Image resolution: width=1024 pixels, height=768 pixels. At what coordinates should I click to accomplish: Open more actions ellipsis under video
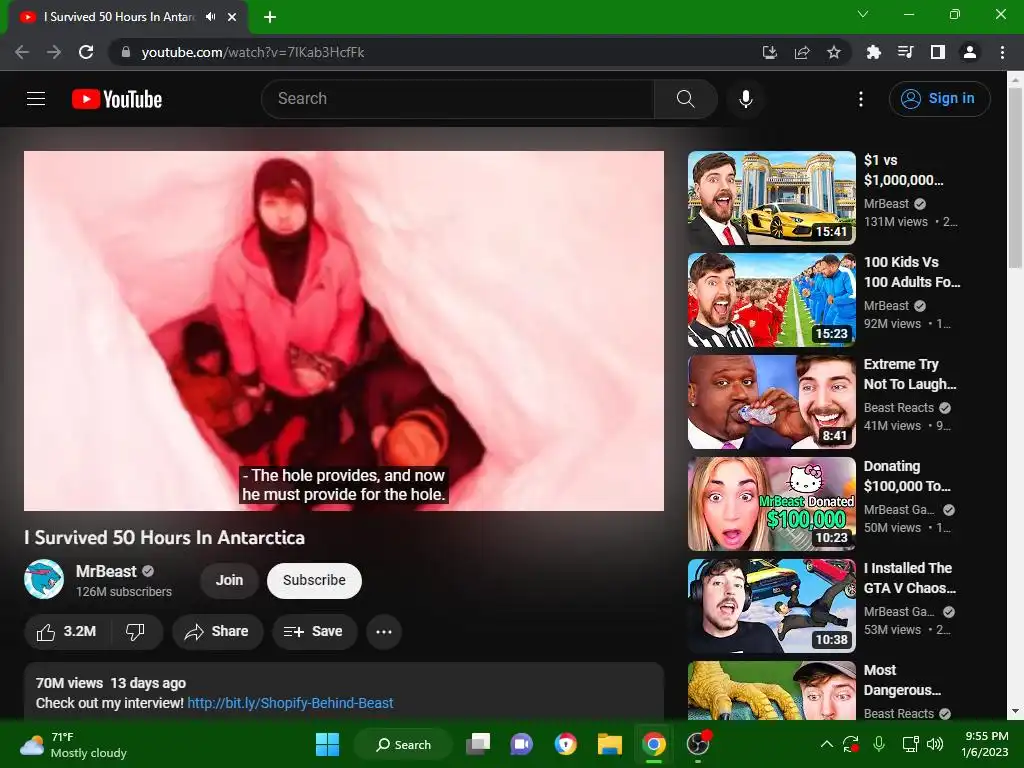[384, 632]
